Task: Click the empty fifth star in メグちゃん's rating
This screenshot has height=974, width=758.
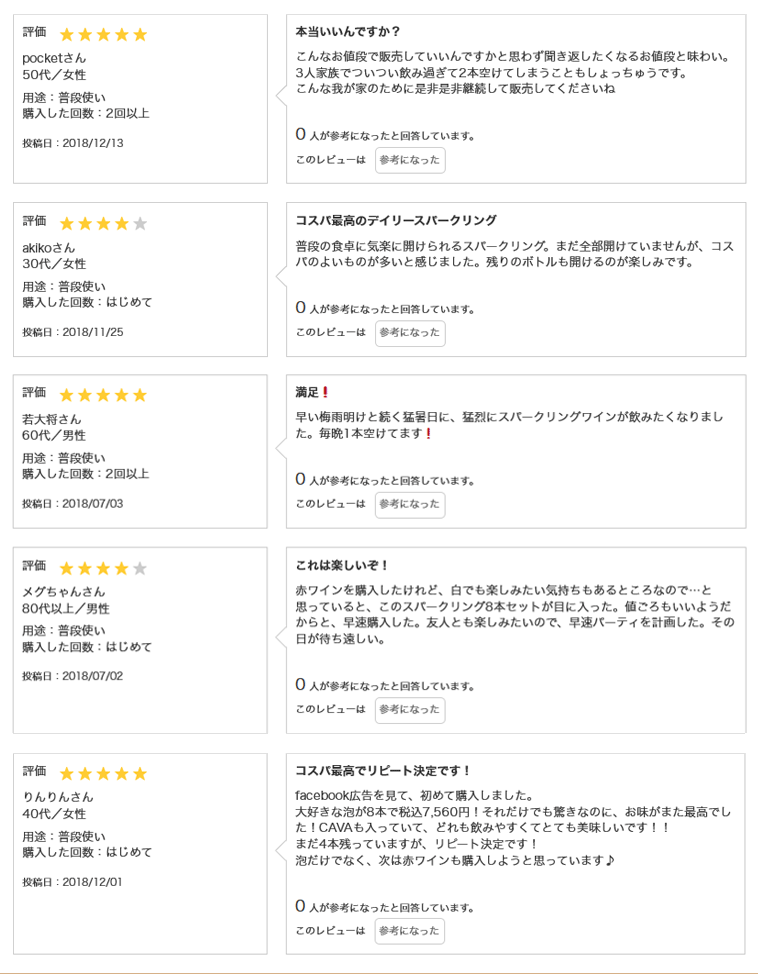Action: (x=140, y=568)
